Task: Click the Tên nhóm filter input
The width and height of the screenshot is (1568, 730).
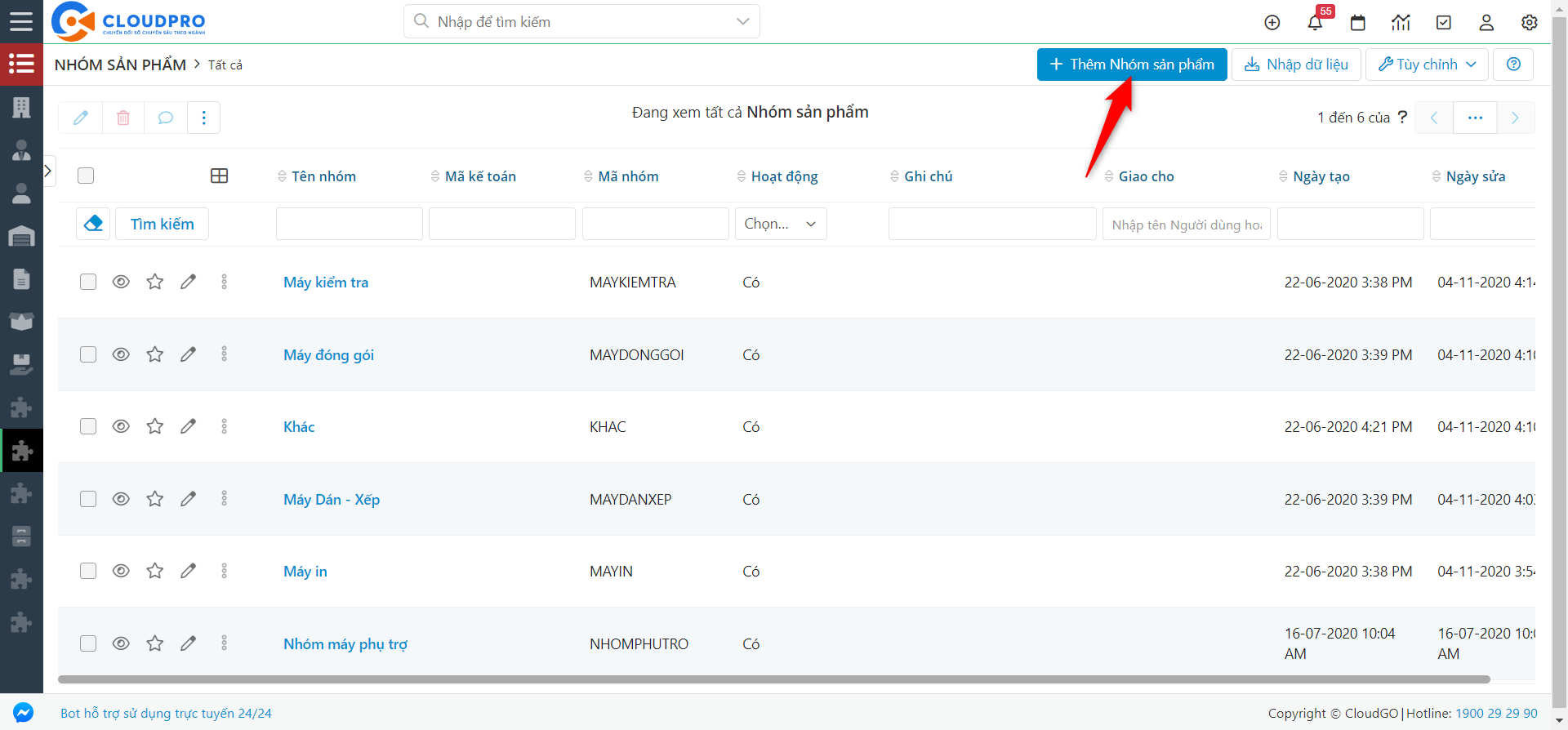Action: coord(349,224)
